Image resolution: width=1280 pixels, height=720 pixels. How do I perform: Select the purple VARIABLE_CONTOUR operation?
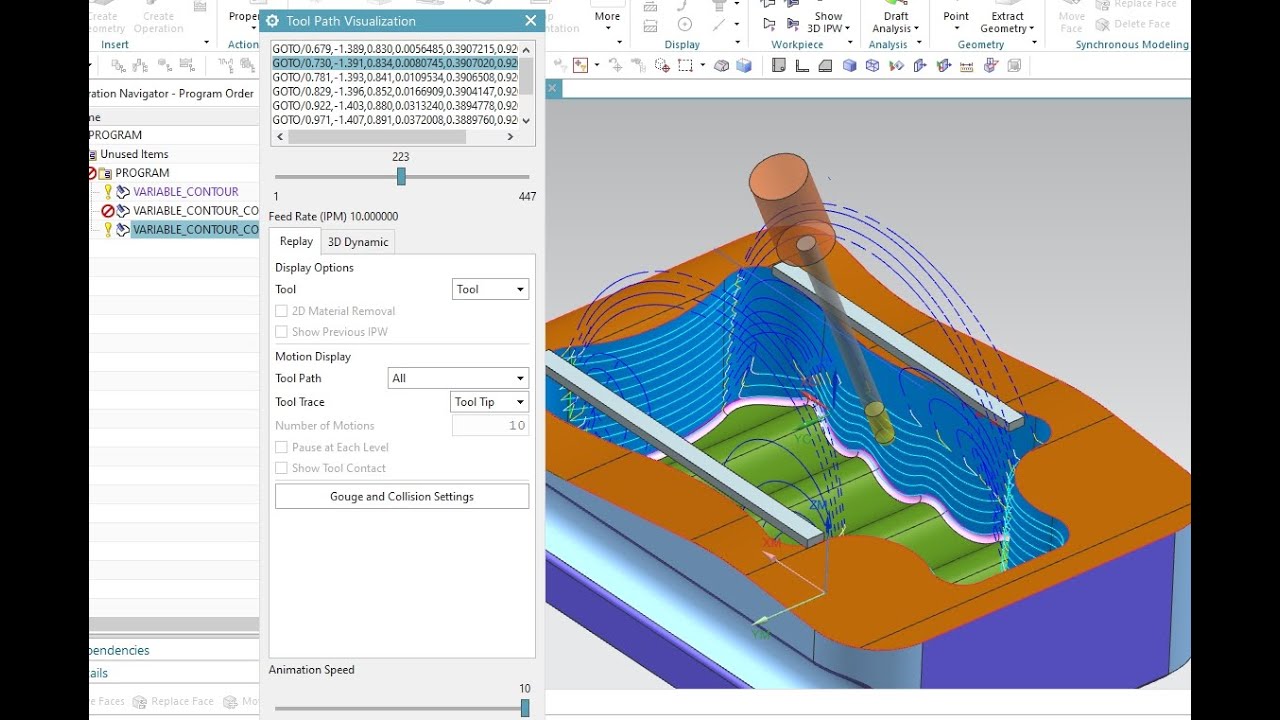(x=186, y=192)
